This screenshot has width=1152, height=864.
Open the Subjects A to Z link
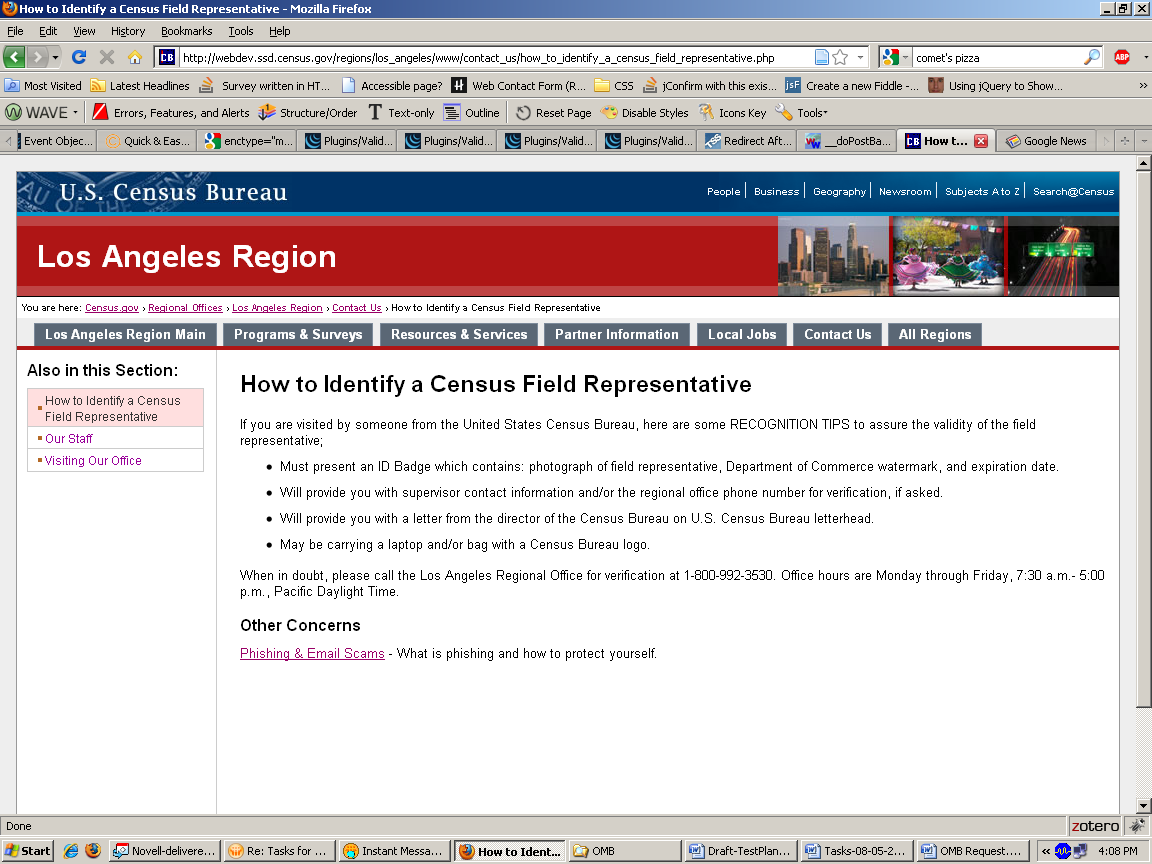[x=982, y=191]
